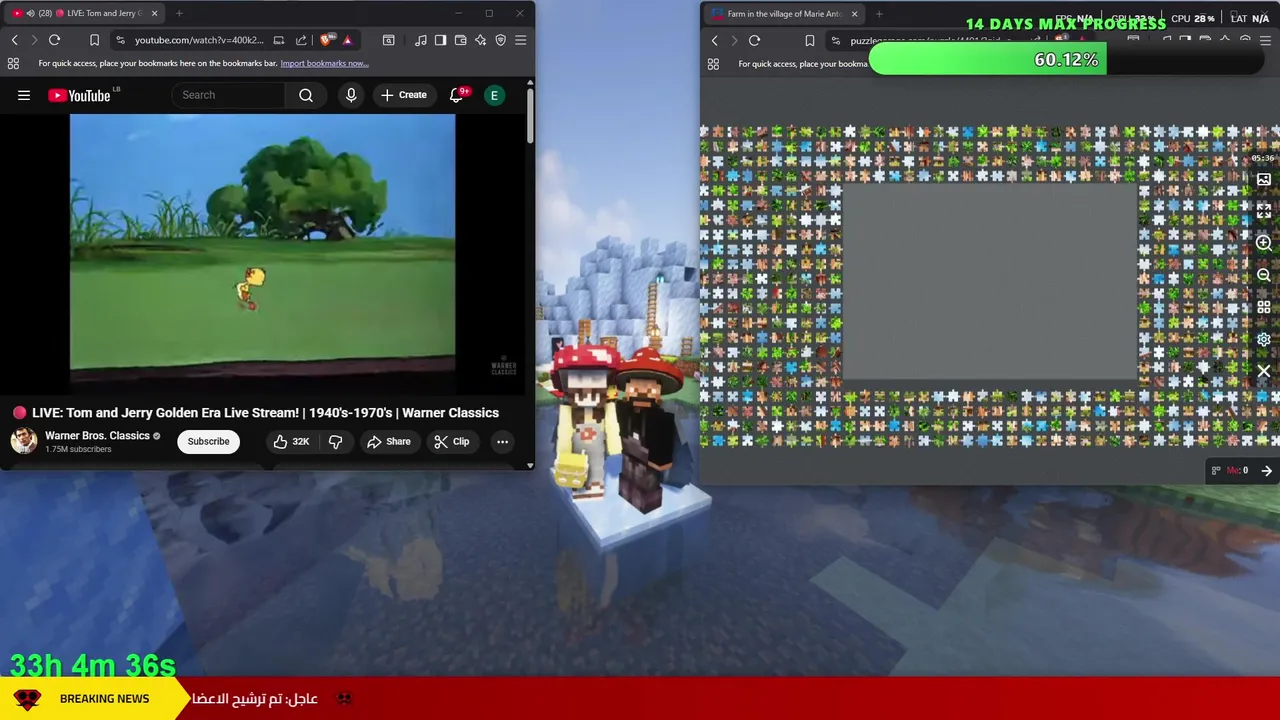The height and width of the screenshot is (720, 1280).
Task: Open Leo AI sparkle icon in YouTube window
Action: 481,40
